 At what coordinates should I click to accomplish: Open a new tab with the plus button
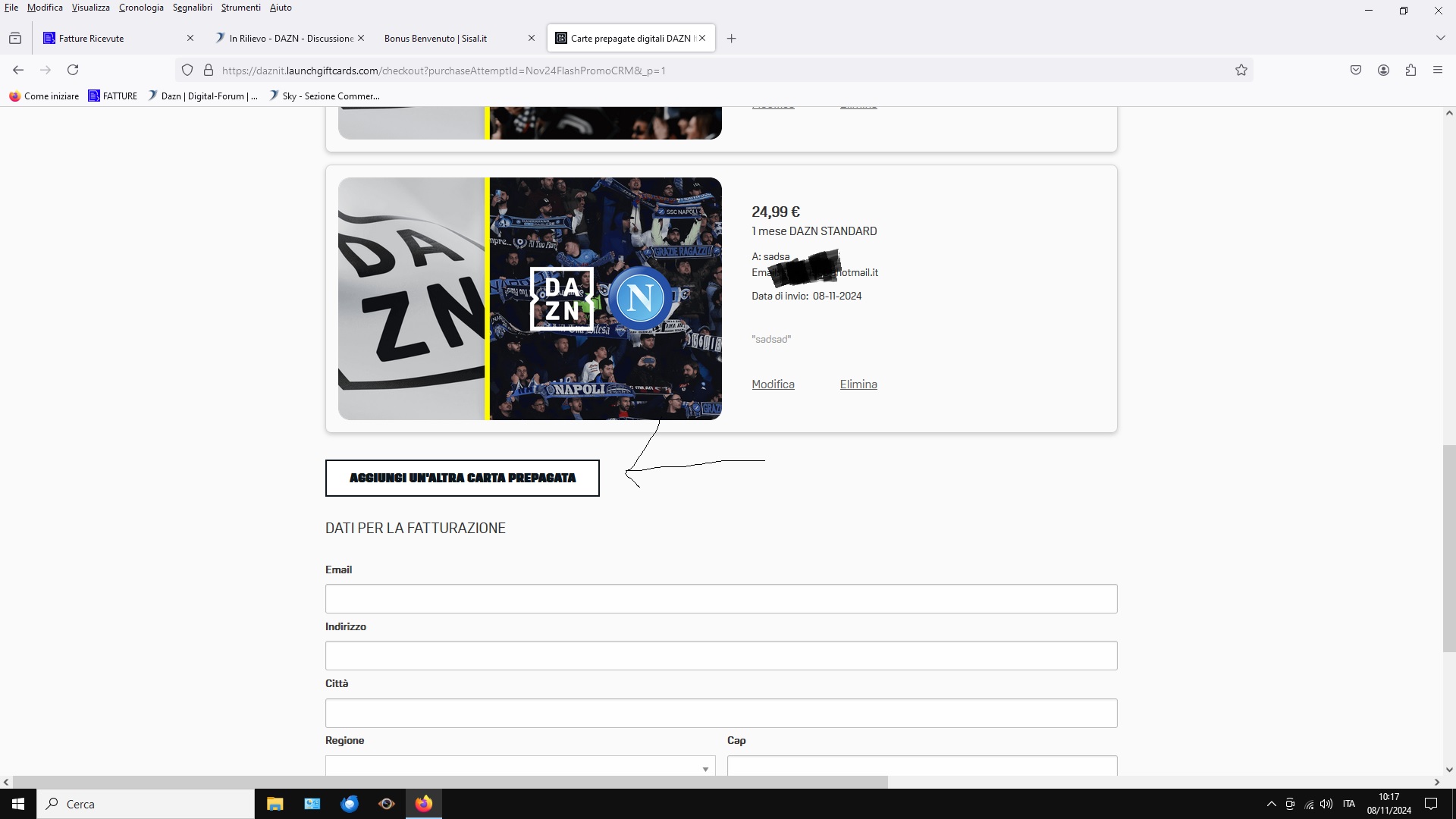[x=731, y=39]
